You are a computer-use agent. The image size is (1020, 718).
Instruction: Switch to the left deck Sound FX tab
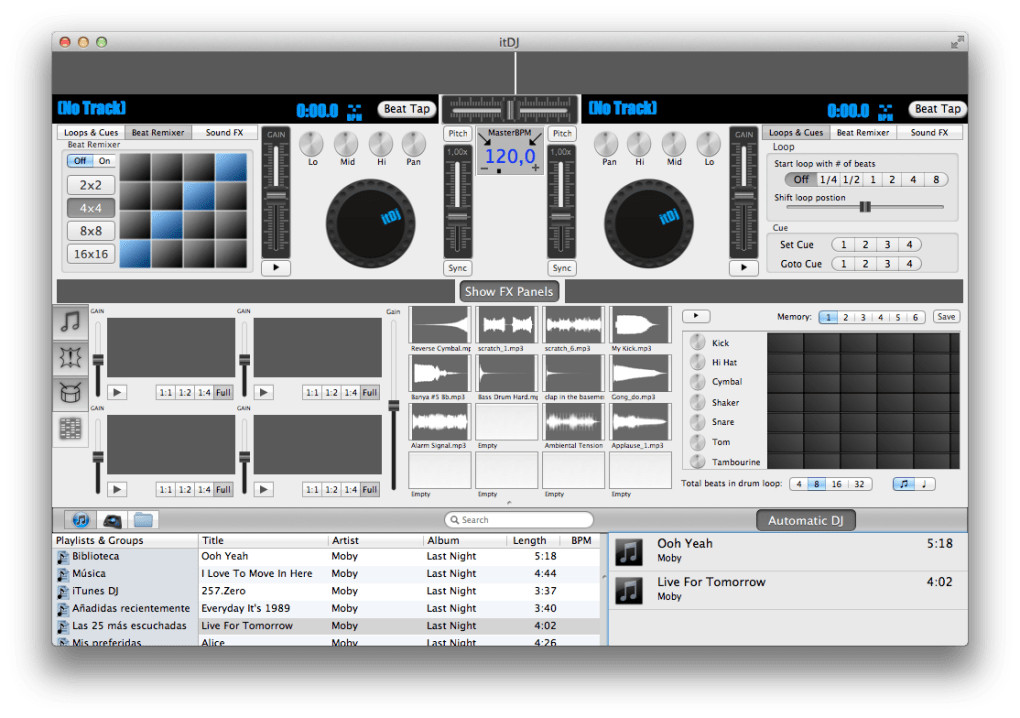click(x=224, y=132)
